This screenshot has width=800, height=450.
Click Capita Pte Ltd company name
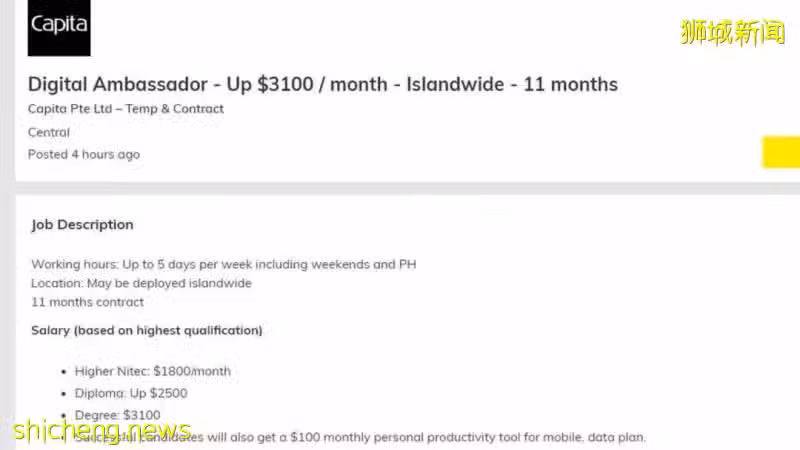click(70, 109)
